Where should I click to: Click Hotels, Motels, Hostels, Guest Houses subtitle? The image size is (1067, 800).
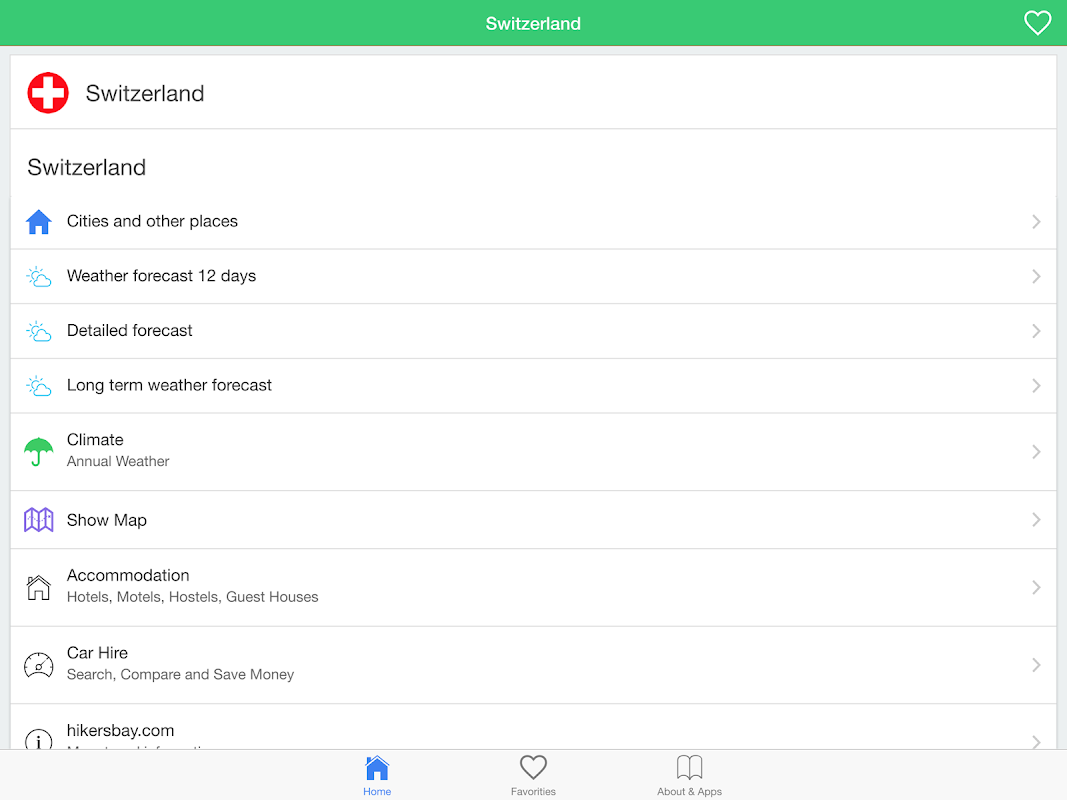tap(193, 597)
